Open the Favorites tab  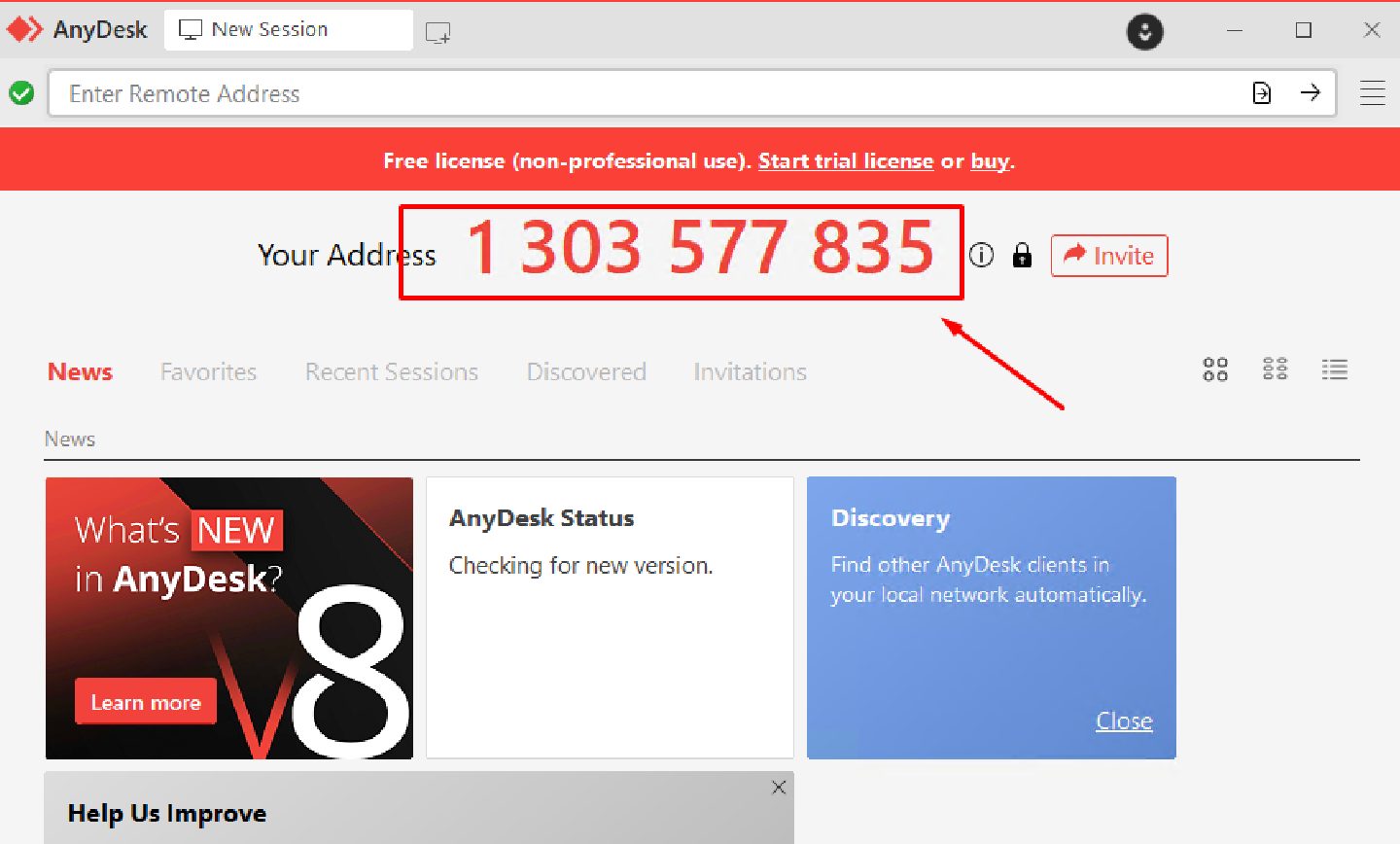click(208, 371)
